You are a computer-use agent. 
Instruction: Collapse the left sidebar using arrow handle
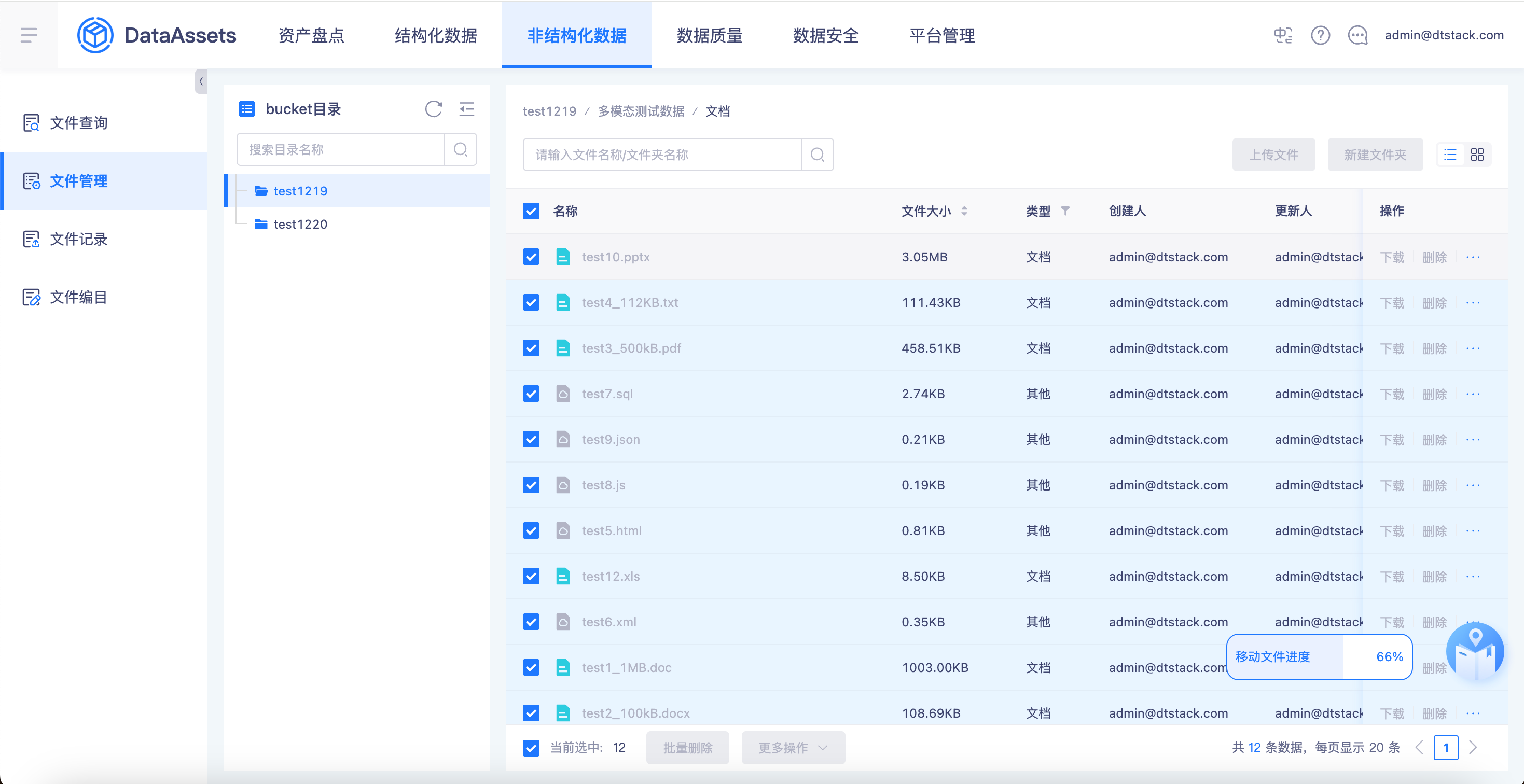[x=201, y=81]
